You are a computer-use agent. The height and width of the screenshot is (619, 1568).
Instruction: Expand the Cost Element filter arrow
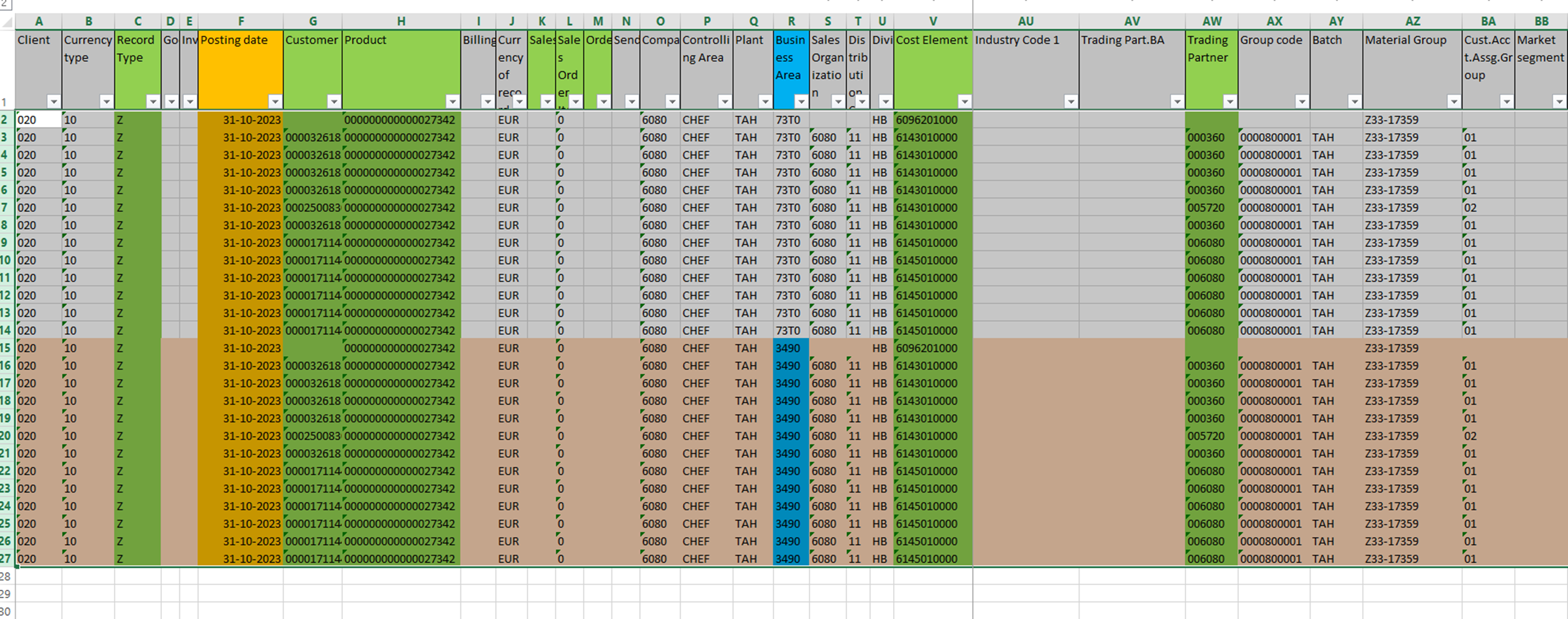(x=964, y=101)
